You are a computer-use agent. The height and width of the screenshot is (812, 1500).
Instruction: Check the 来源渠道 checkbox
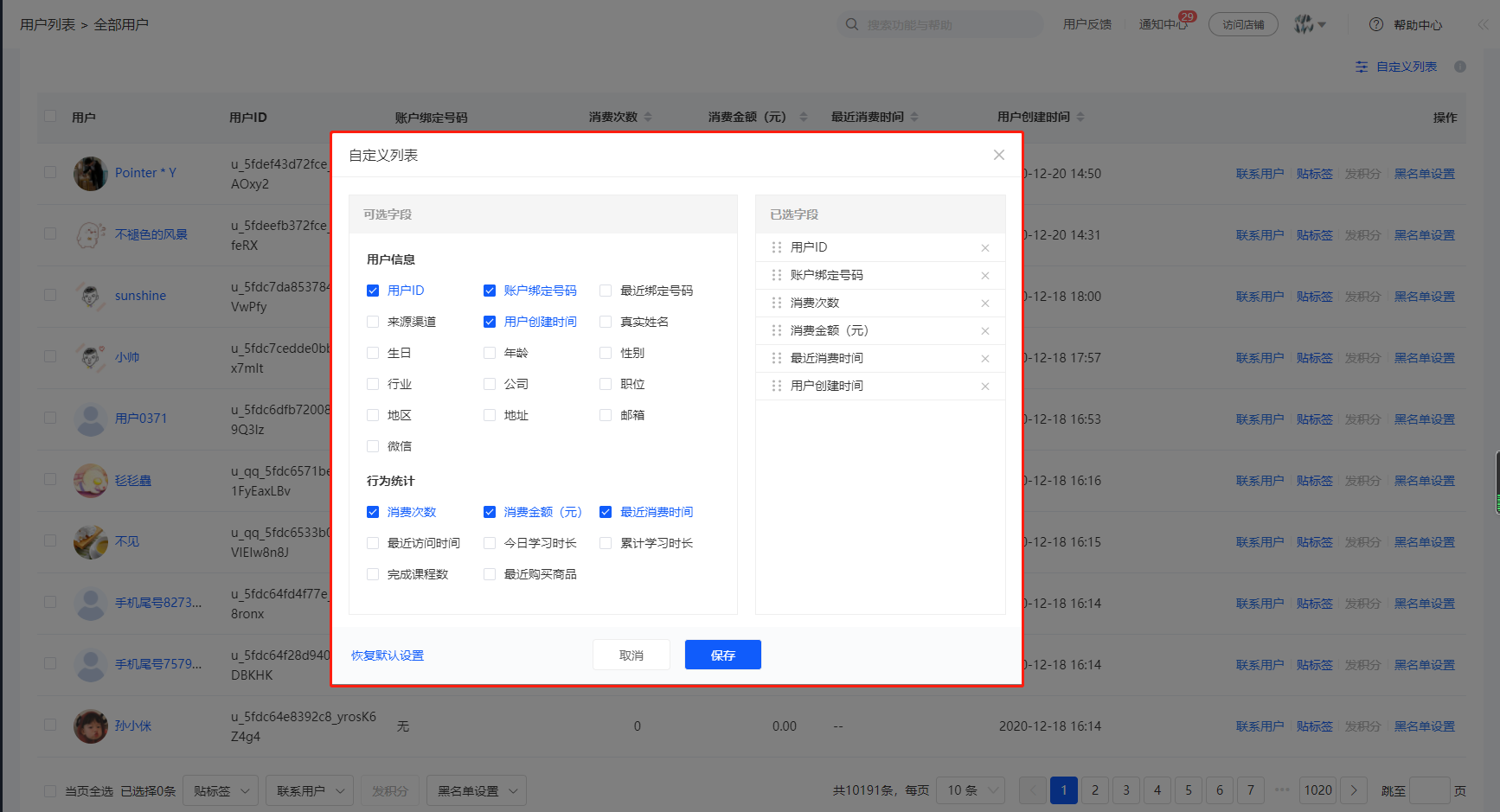[373, 322]
